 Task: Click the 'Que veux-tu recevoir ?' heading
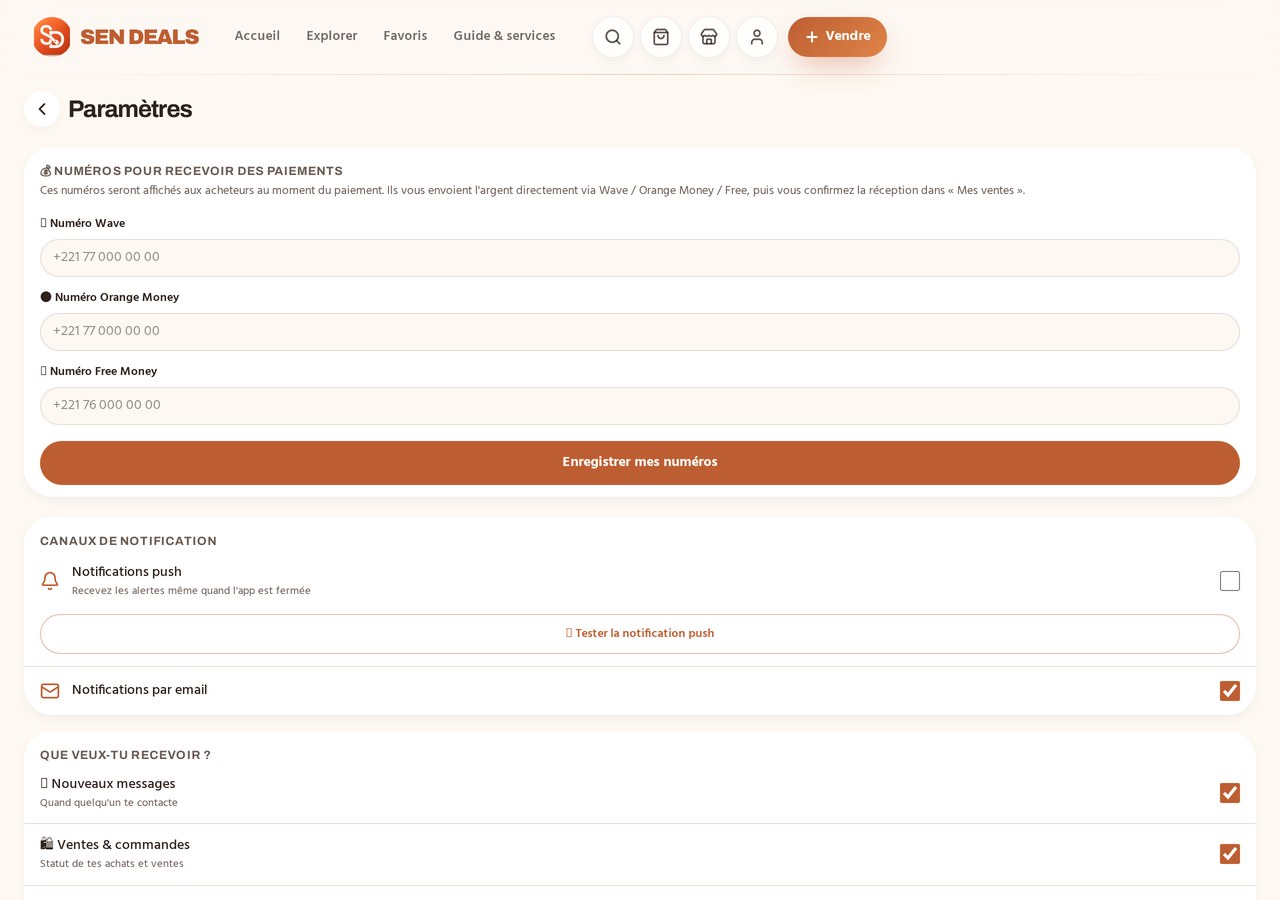coord(125,755)
